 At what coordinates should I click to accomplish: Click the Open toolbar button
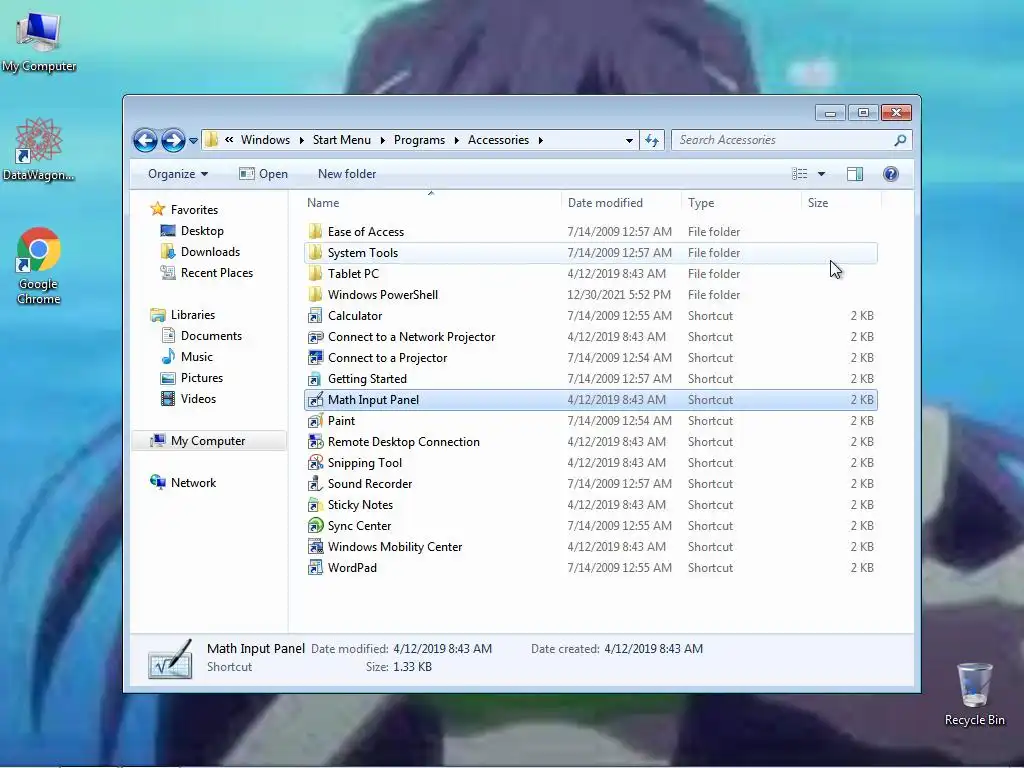point(263,174)
